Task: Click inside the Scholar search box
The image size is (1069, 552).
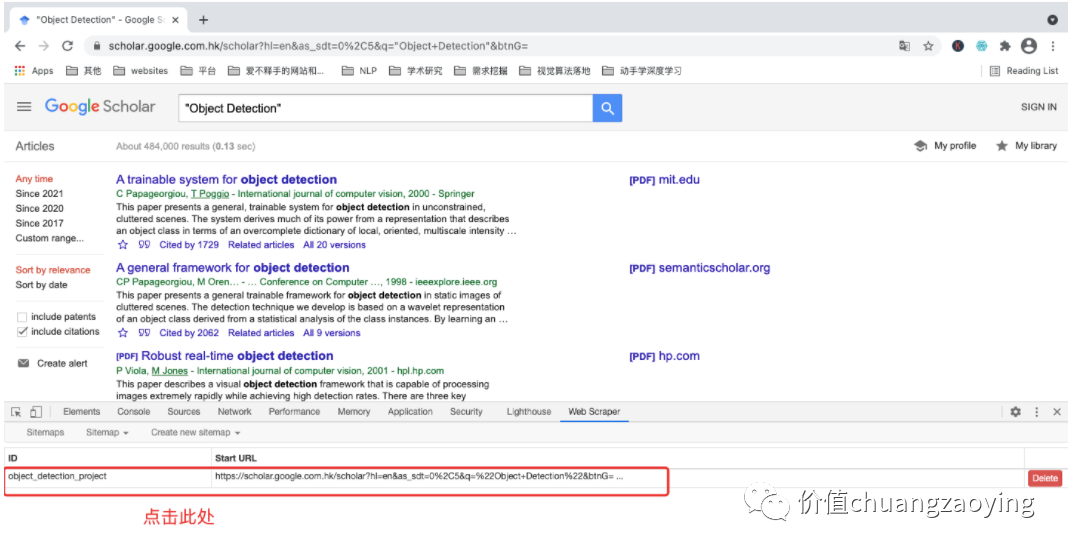Action: (x=385, y=108)
